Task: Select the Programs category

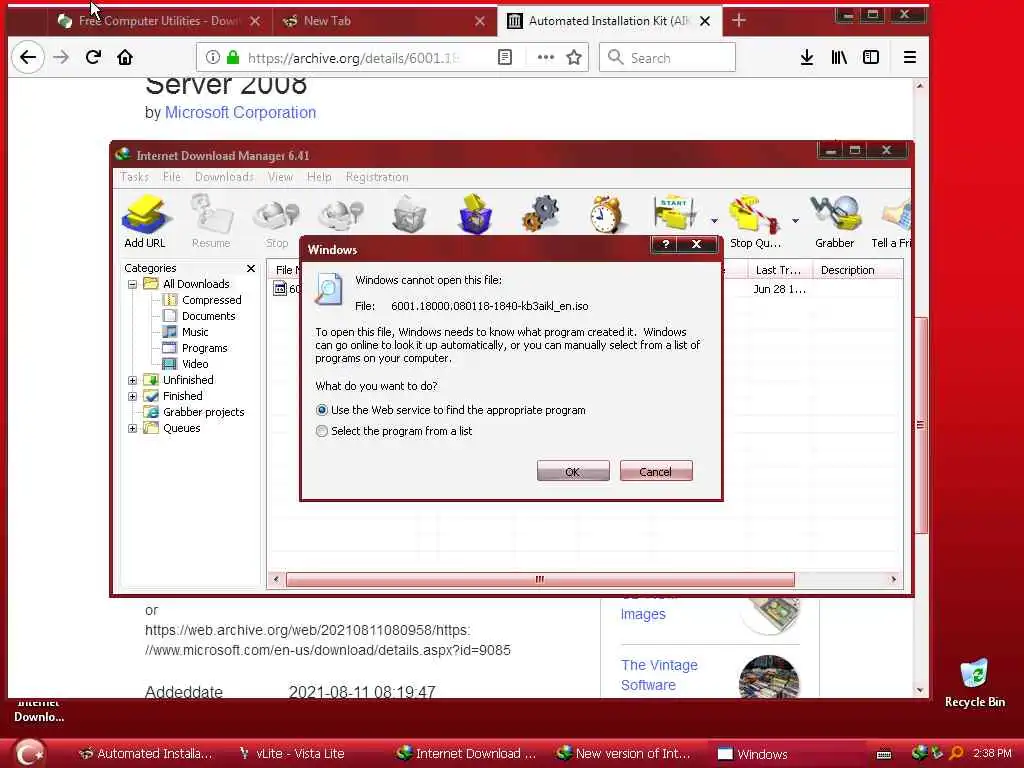Action: pos(204,348)
